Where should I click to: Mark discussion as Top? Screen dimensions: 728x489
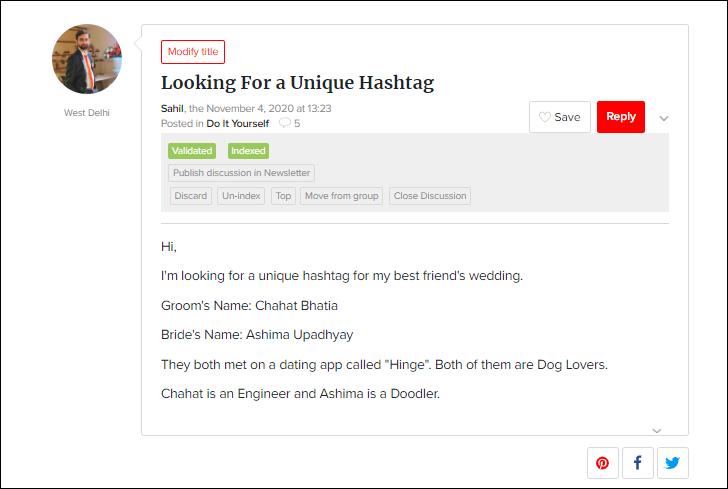[283, 196]
